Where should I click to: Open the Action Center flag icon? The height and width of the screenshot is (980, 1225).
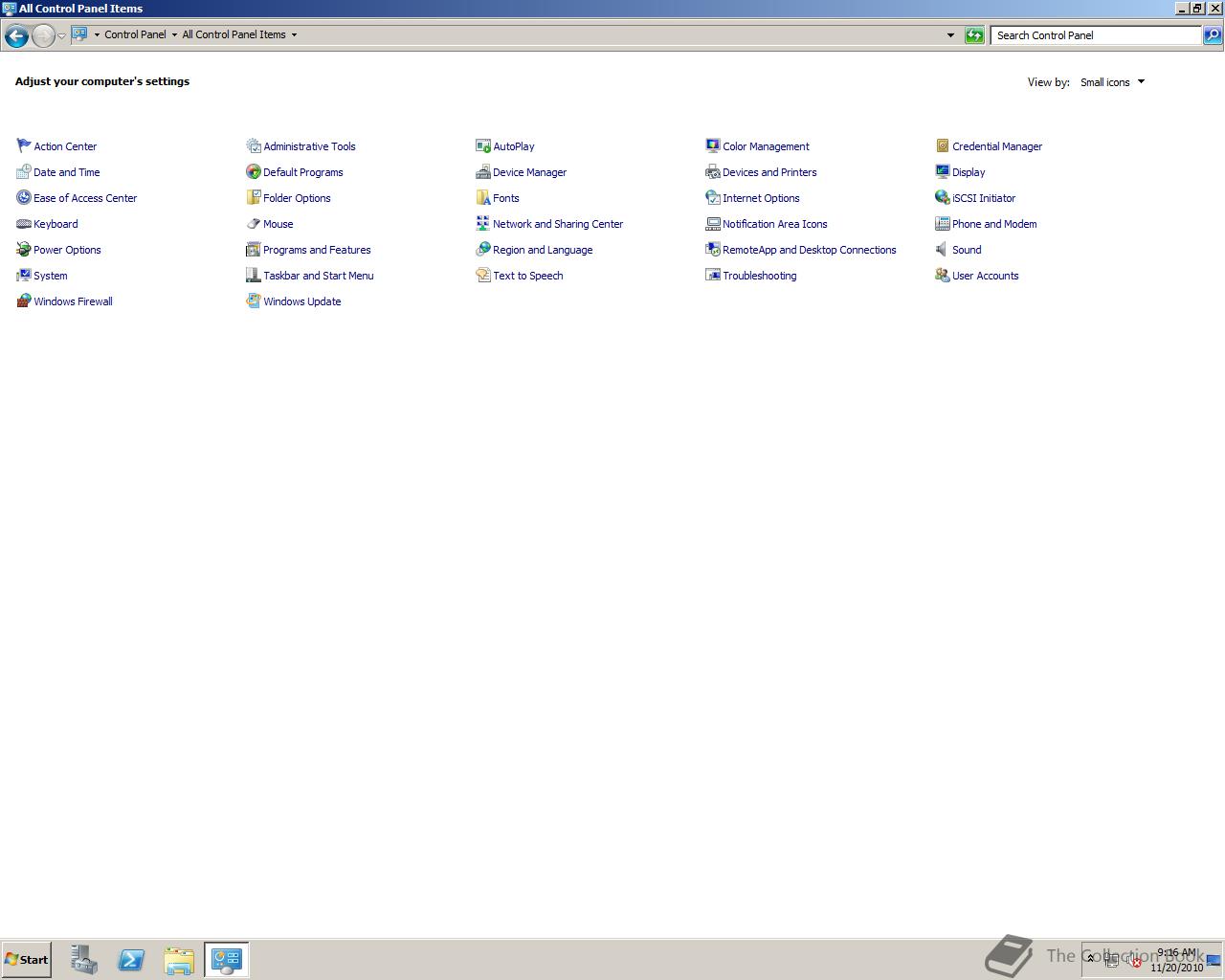pyautogui.click(x=24, y=145)
